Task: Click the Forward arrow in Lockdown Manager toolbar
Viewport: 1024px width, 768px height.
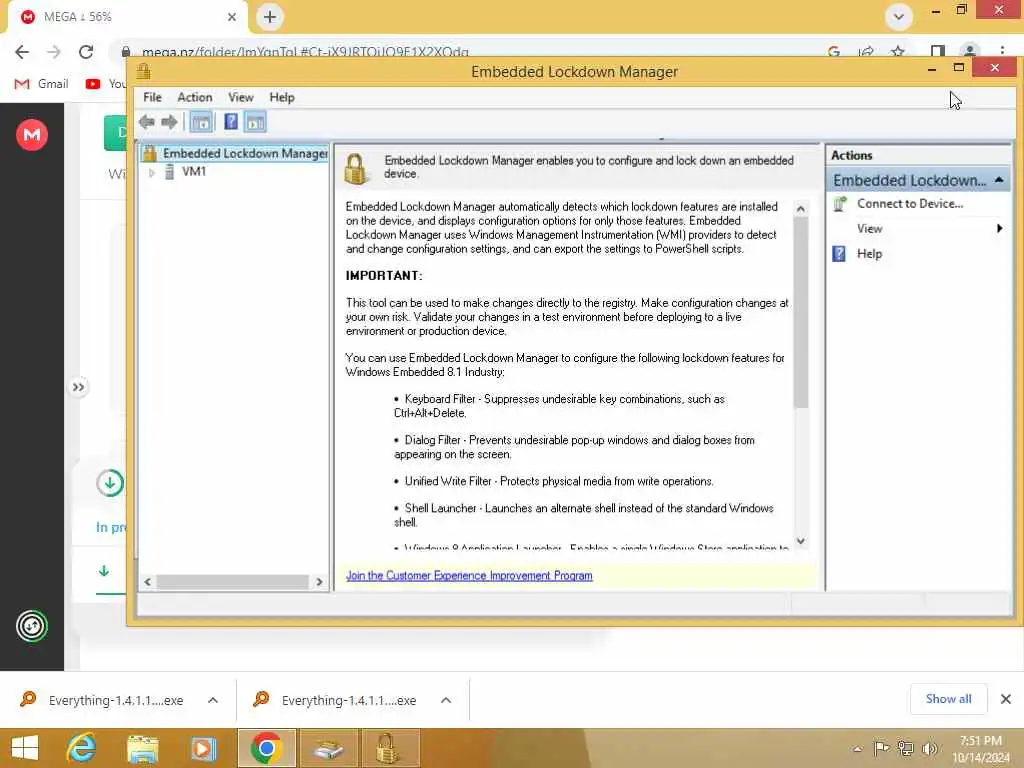Action: coord(169,122)
